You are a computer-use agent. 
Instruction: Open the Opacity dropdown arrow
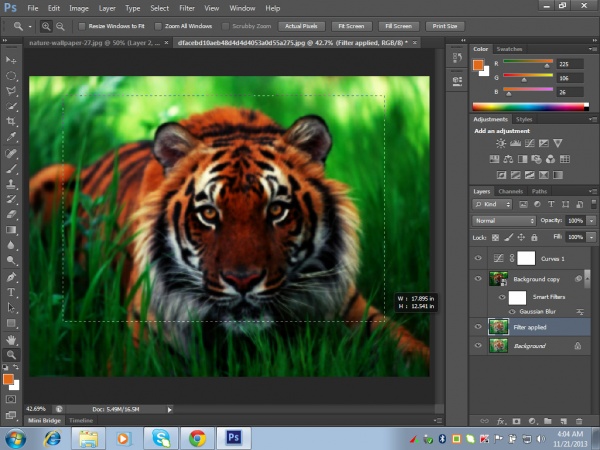[589, 220]
